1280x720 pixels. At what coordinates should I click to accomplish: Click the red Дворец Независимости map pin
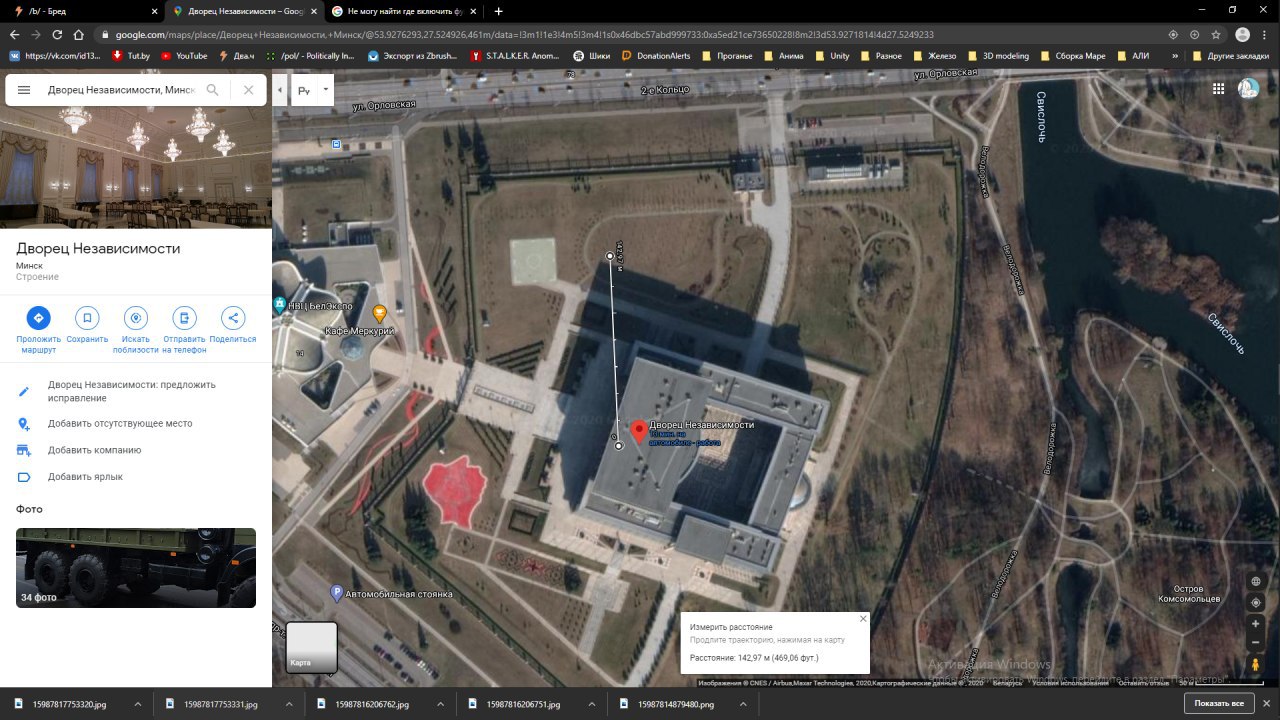639,433
